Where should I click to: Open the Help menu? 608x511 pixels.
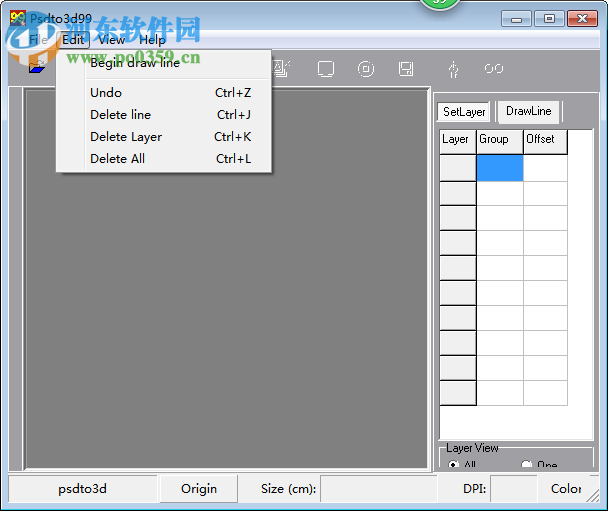tap(152, 40)
